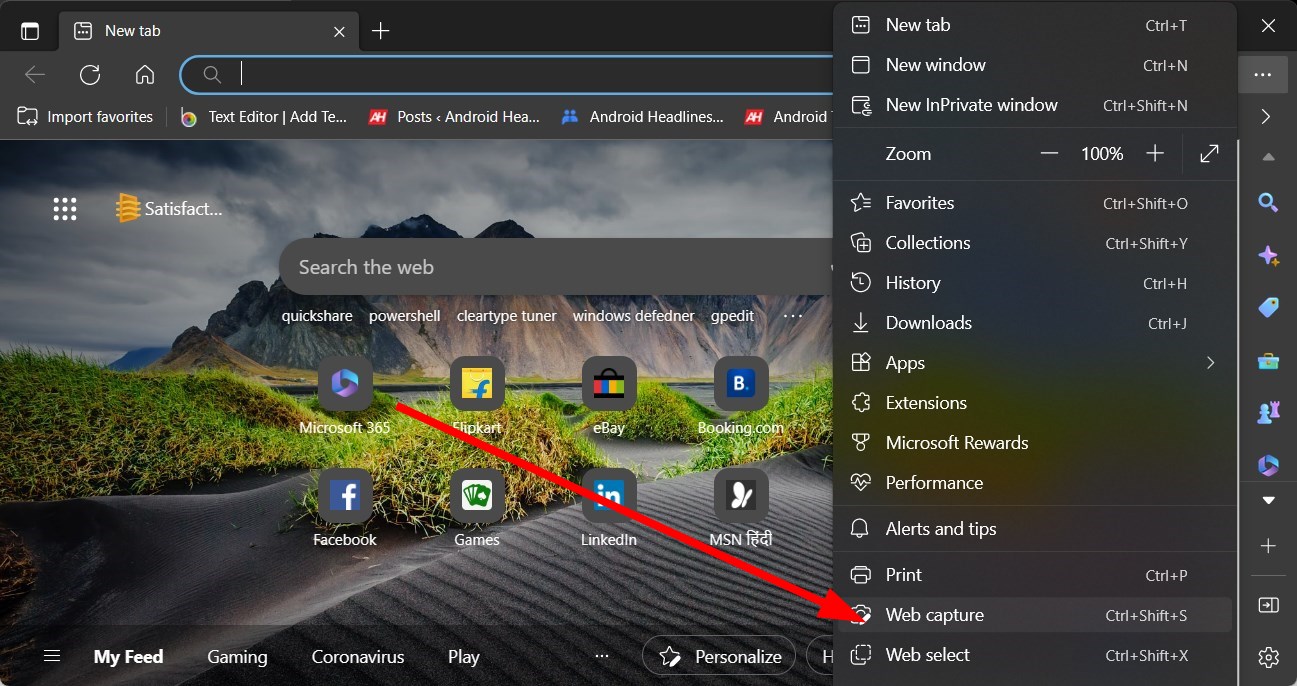Reload the current page
Image resolution: width=1297 pixels, height=686 pixels.
(x=90, y=75)
